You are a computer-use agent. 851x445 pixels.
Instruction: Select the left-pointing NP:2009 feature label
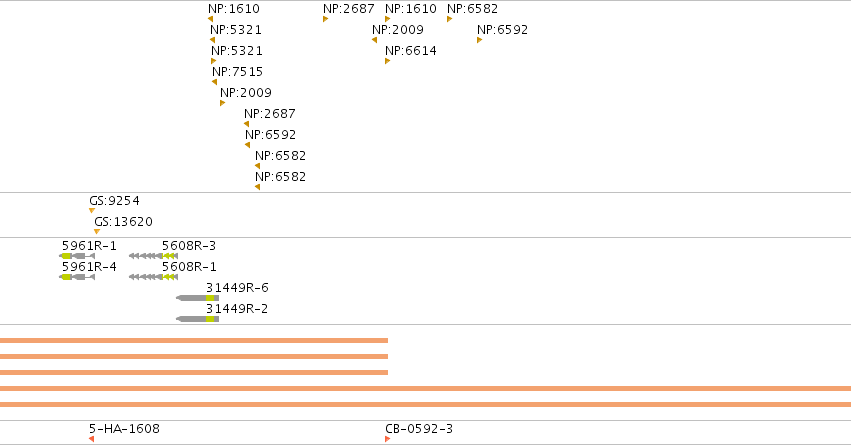[x=398, y=29]
